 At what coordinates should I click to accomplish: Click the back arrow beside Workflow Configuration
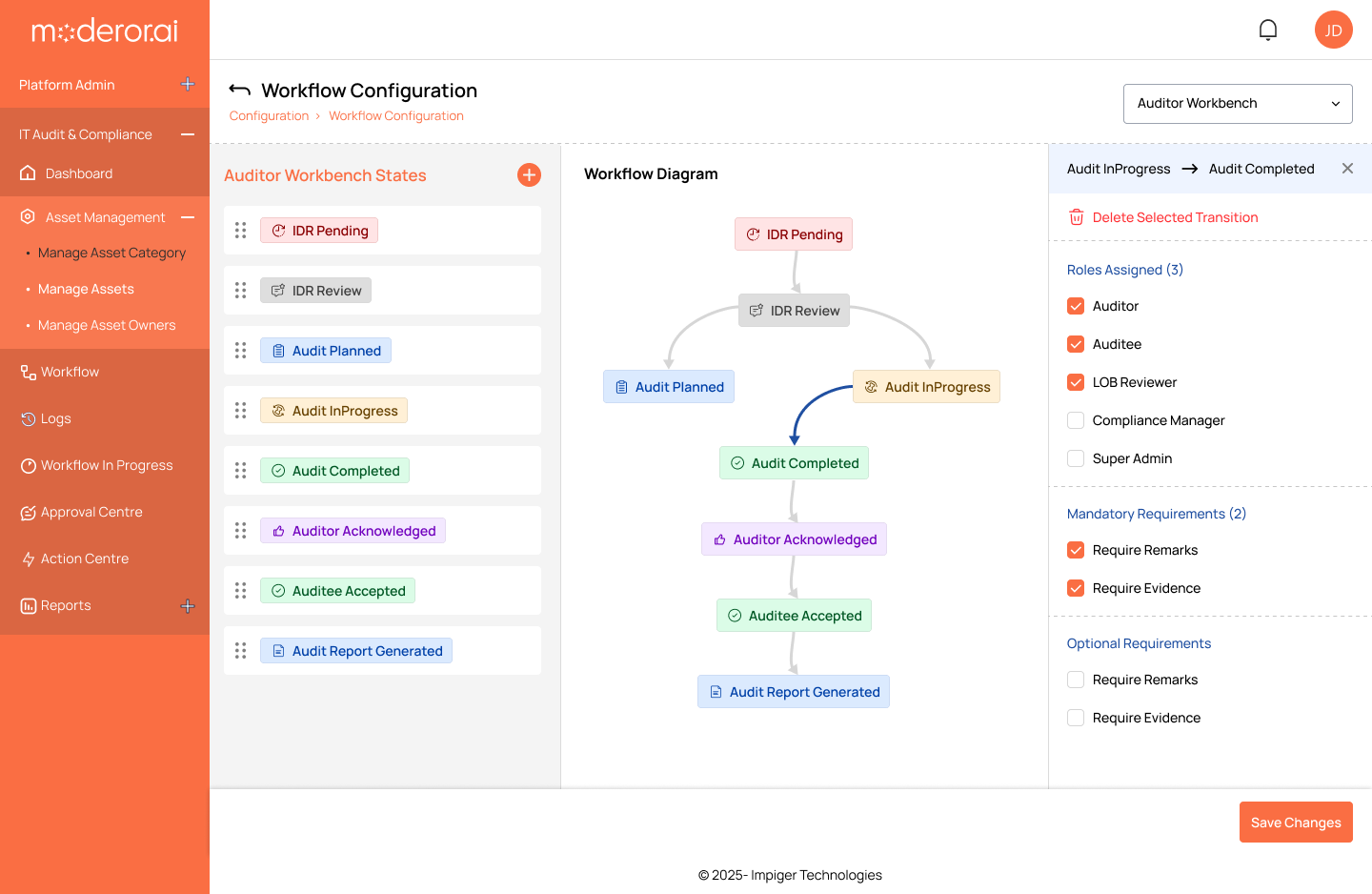tap(240, 90)
